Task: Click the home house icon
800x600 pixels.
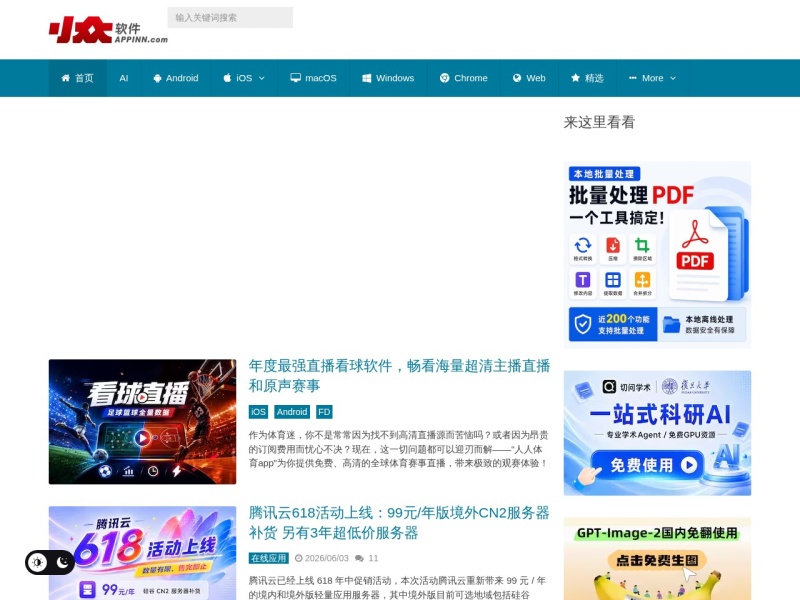Action: pos(65,78)
